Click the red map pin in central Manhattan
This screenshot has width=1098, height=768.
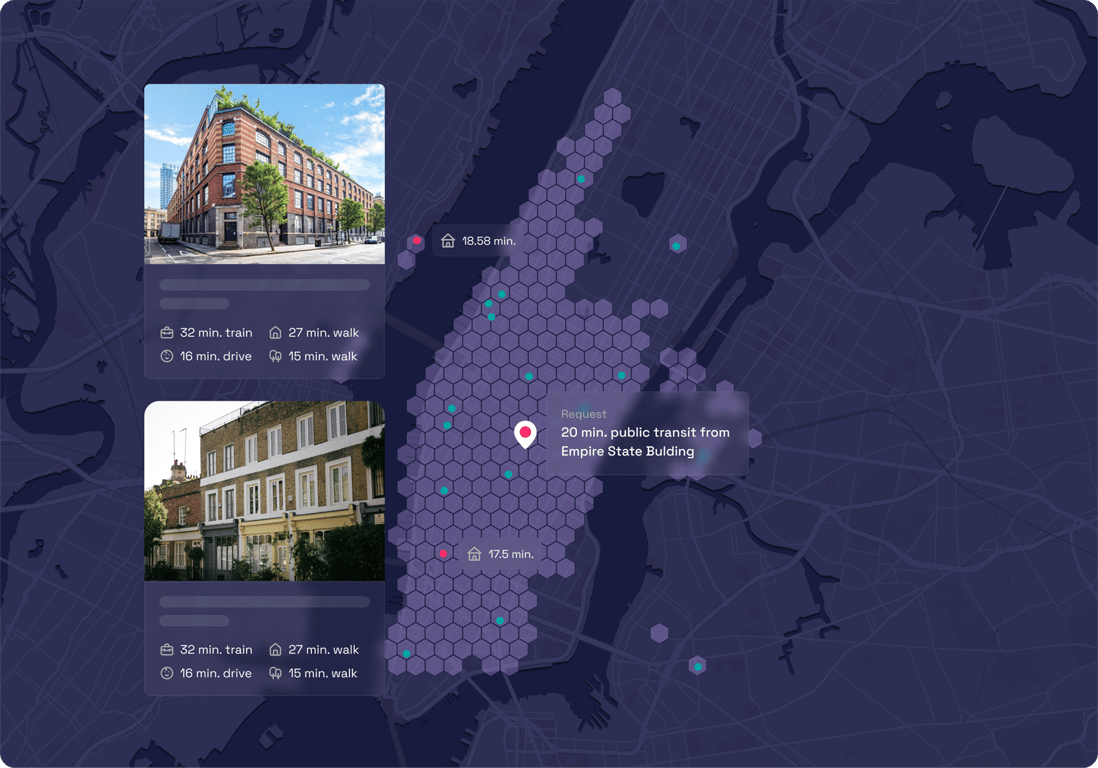pos(526,433)
